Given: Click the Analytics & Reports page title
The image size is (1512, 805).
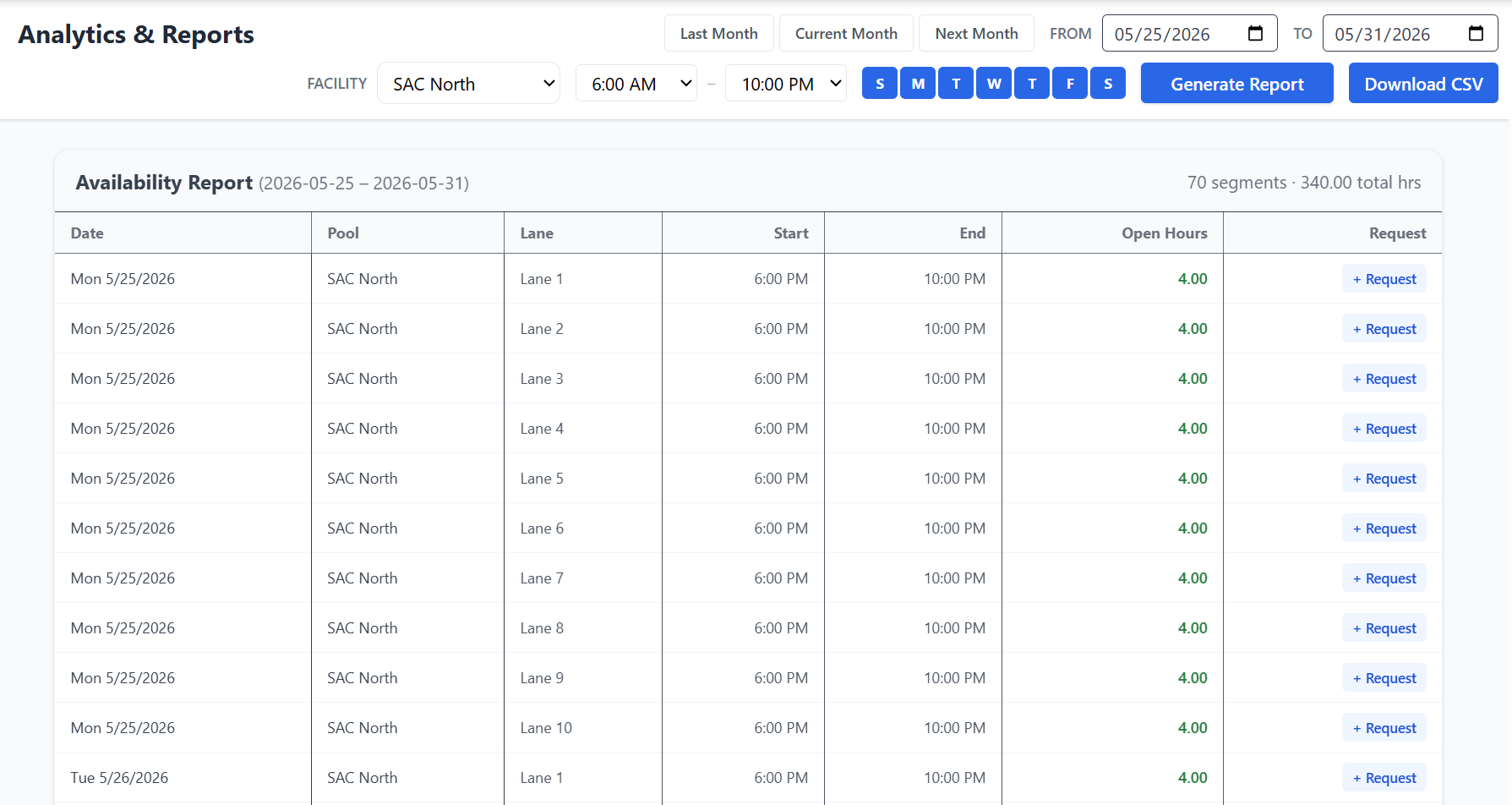Looking at the screenshot, I should [x=136, y=35].
